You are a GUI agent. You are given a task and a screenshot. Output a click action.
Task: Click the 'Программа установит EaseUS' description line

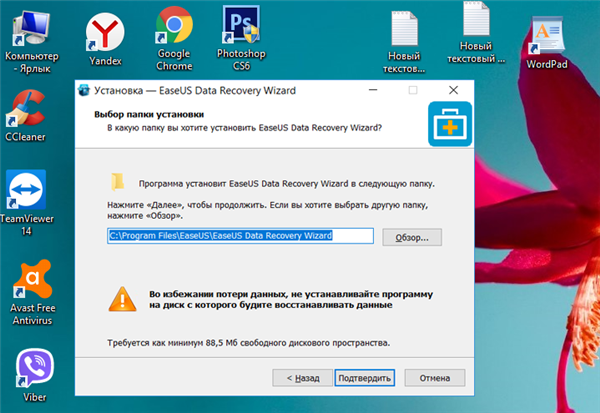click(x=287, y=184)
